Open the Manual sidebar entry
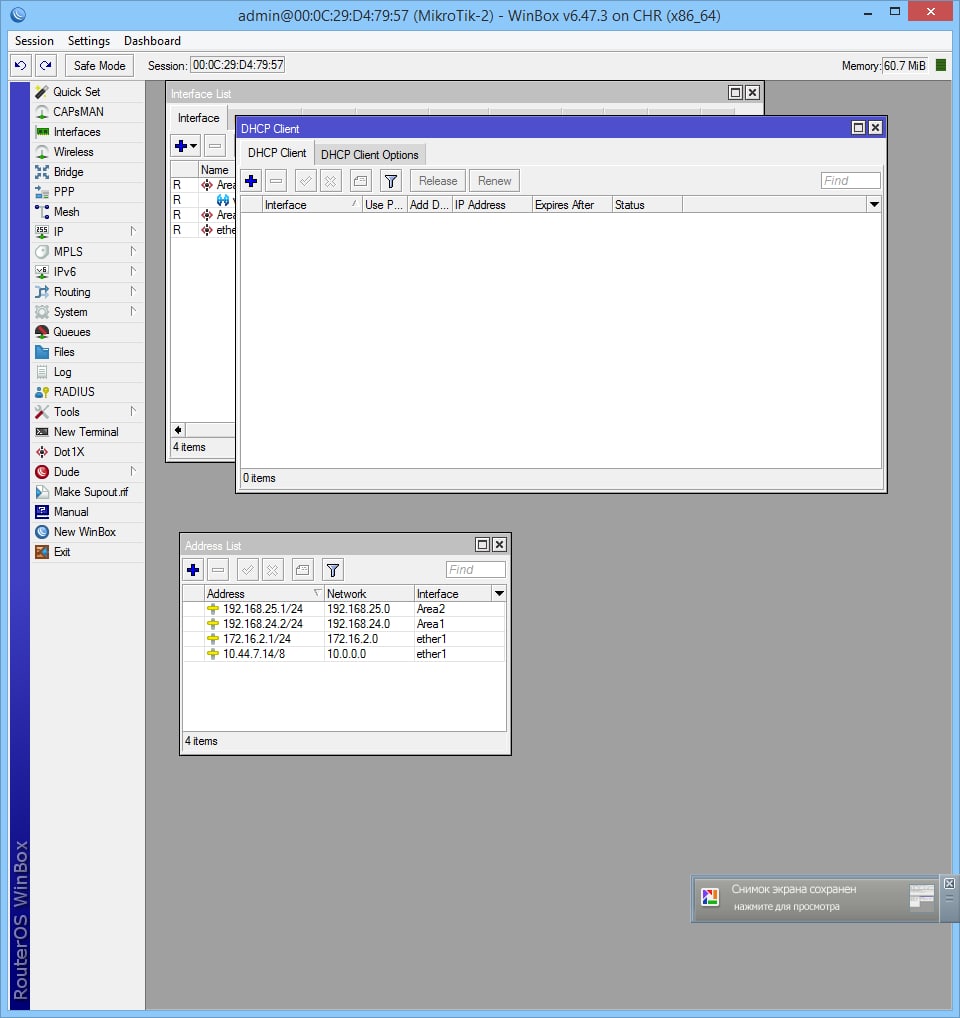Screen dimensions: 960x1018 [88, 512]
